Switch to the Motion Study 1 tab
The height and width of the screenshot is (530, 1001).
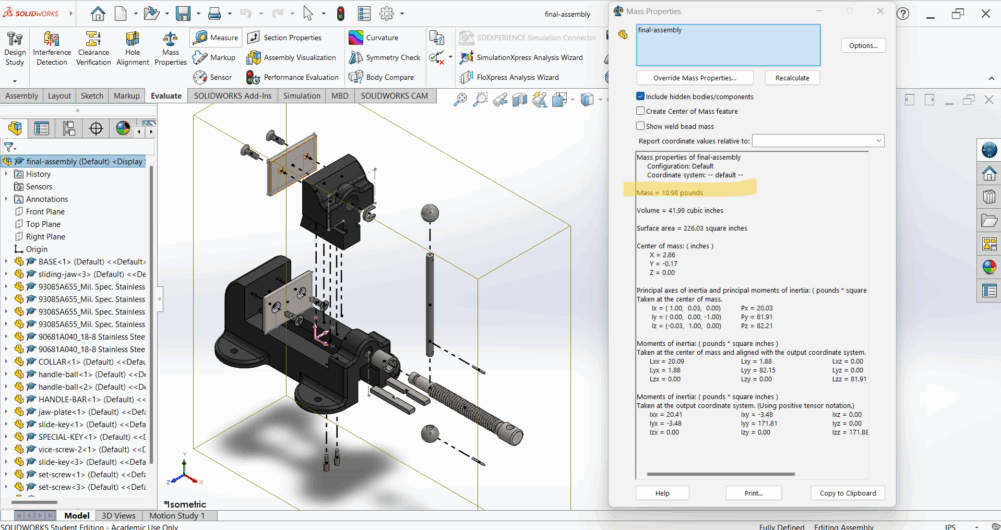click(177, 516)
